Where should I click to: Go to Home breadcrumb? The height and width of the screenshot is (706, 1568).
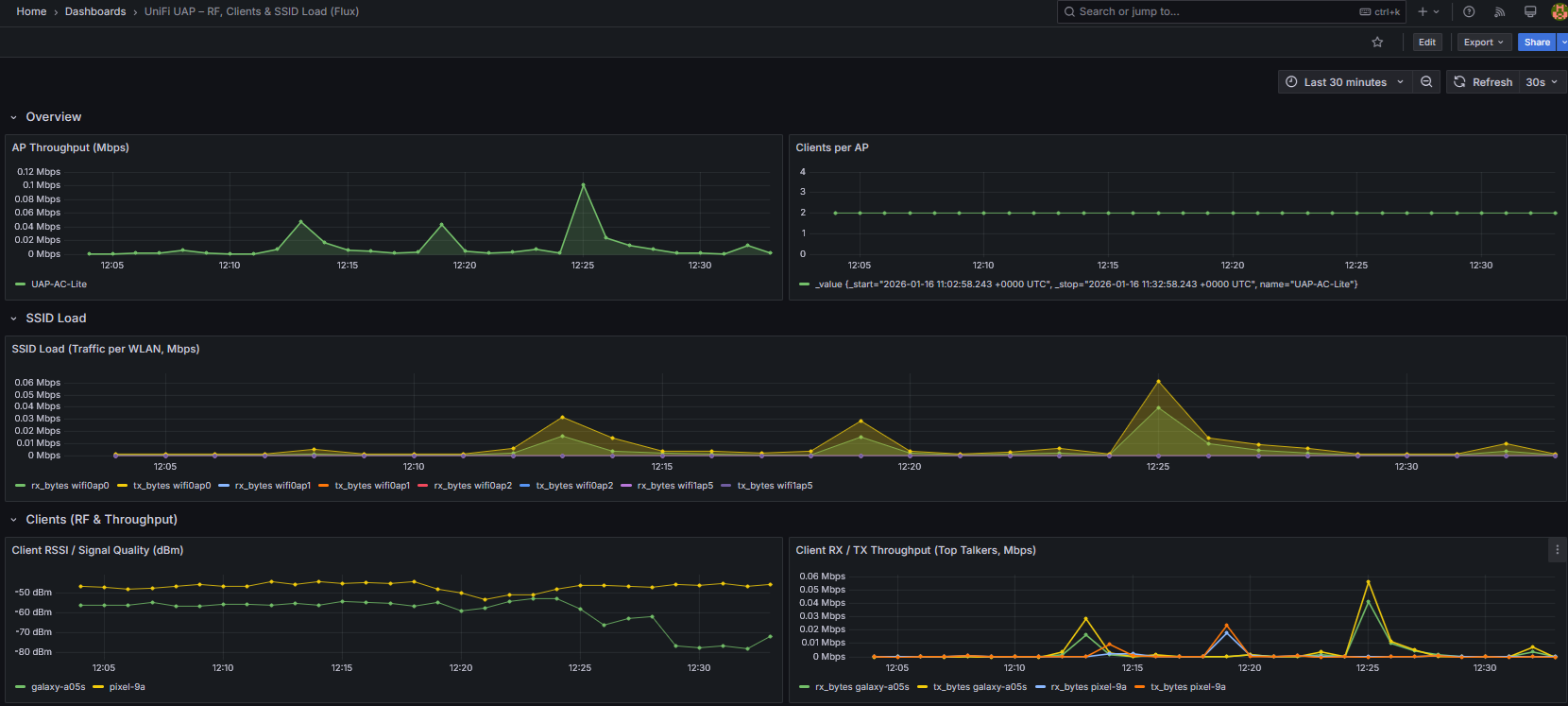click(x=31, y=11)
